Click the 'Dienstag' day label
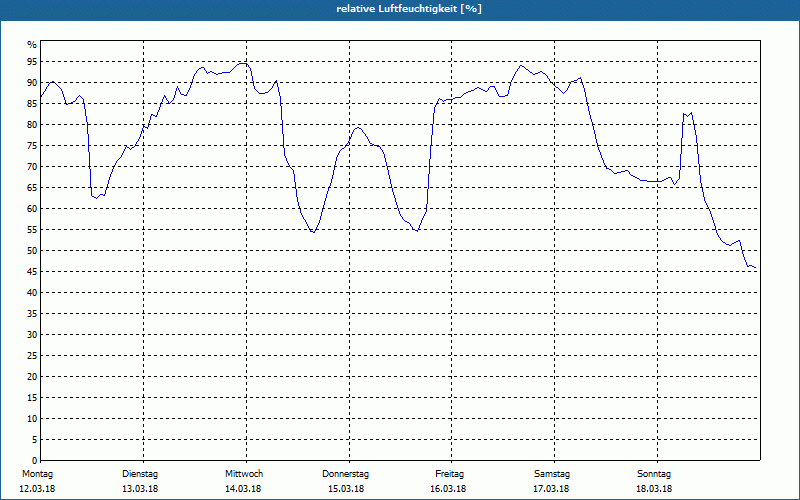 (140, 474)
